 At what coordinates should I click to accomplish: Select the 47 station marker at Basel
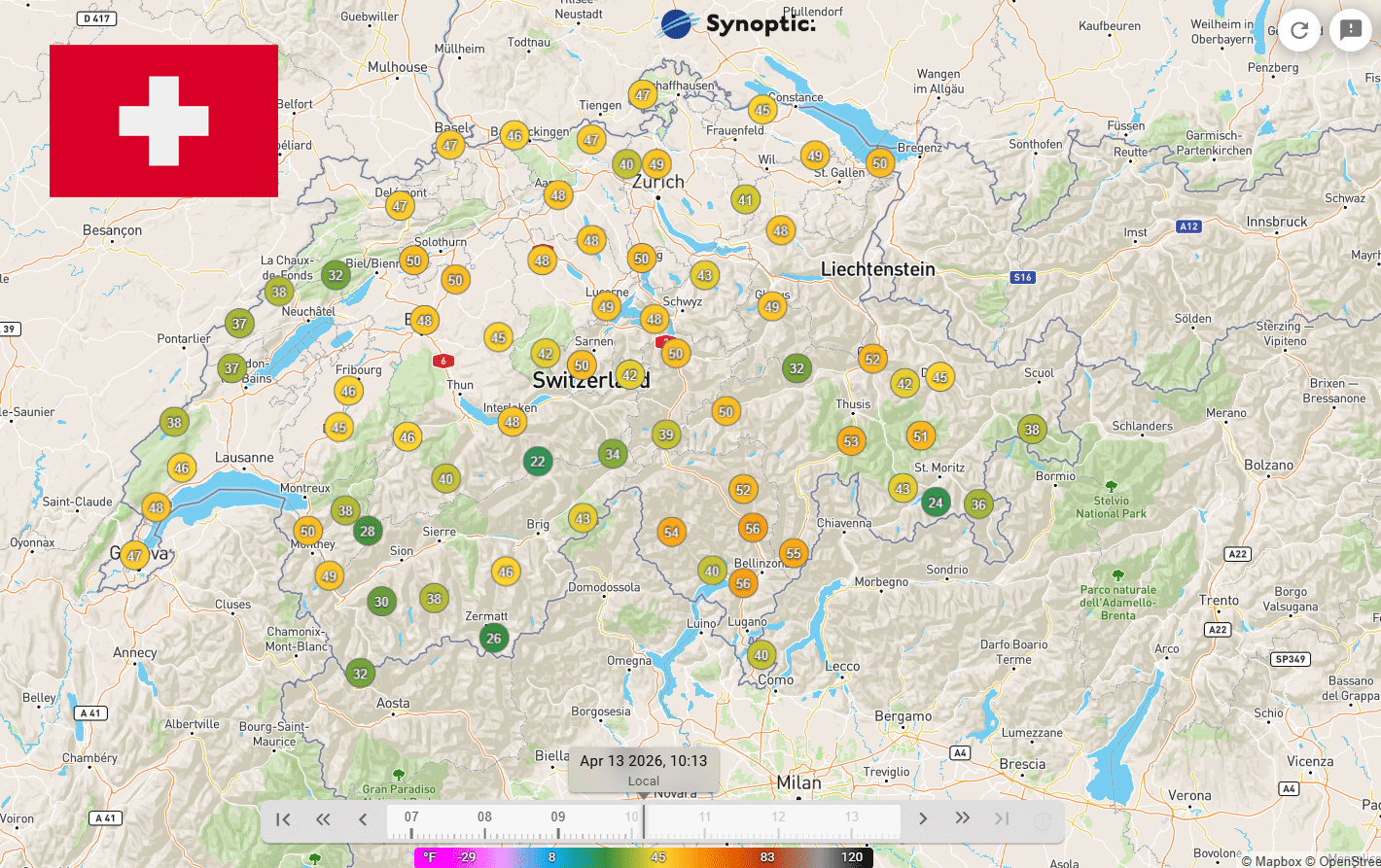click(x=449, y=147)
